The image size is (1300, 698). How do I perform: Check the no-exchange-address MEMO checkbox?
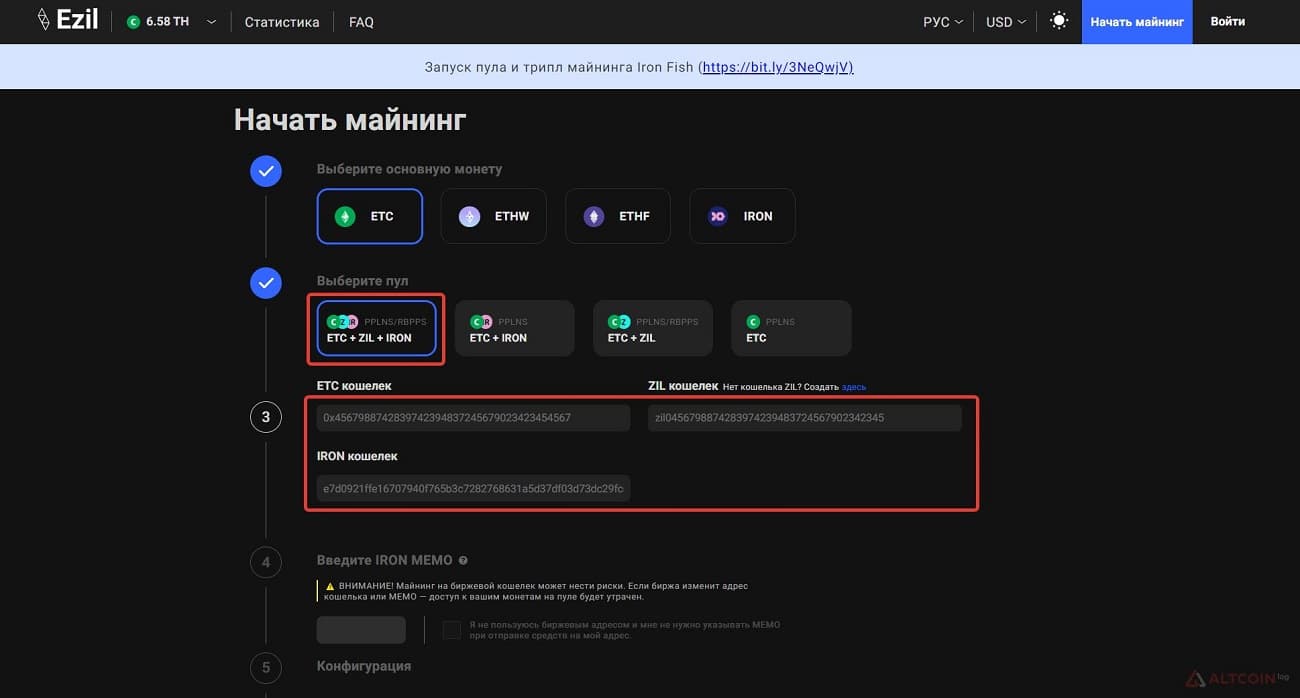click(x=452, y=630)
